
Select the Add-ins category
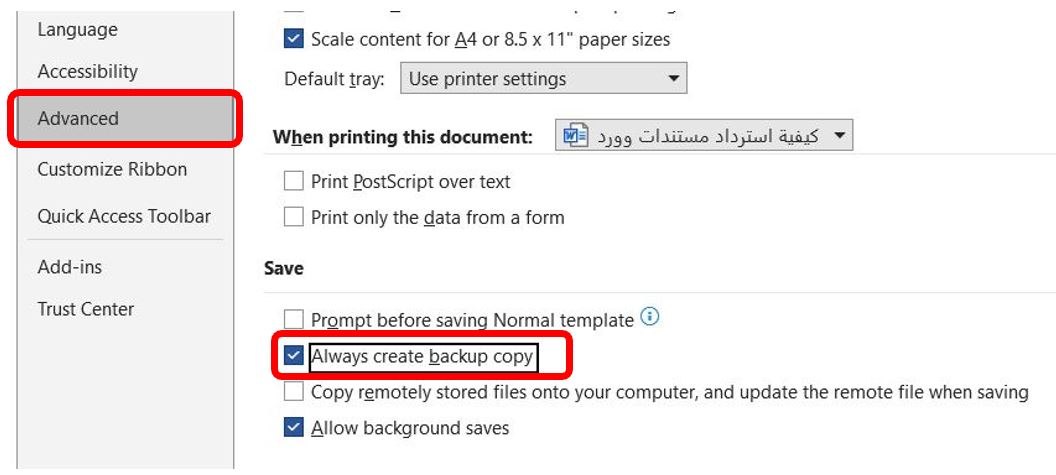tap(70, 267)
